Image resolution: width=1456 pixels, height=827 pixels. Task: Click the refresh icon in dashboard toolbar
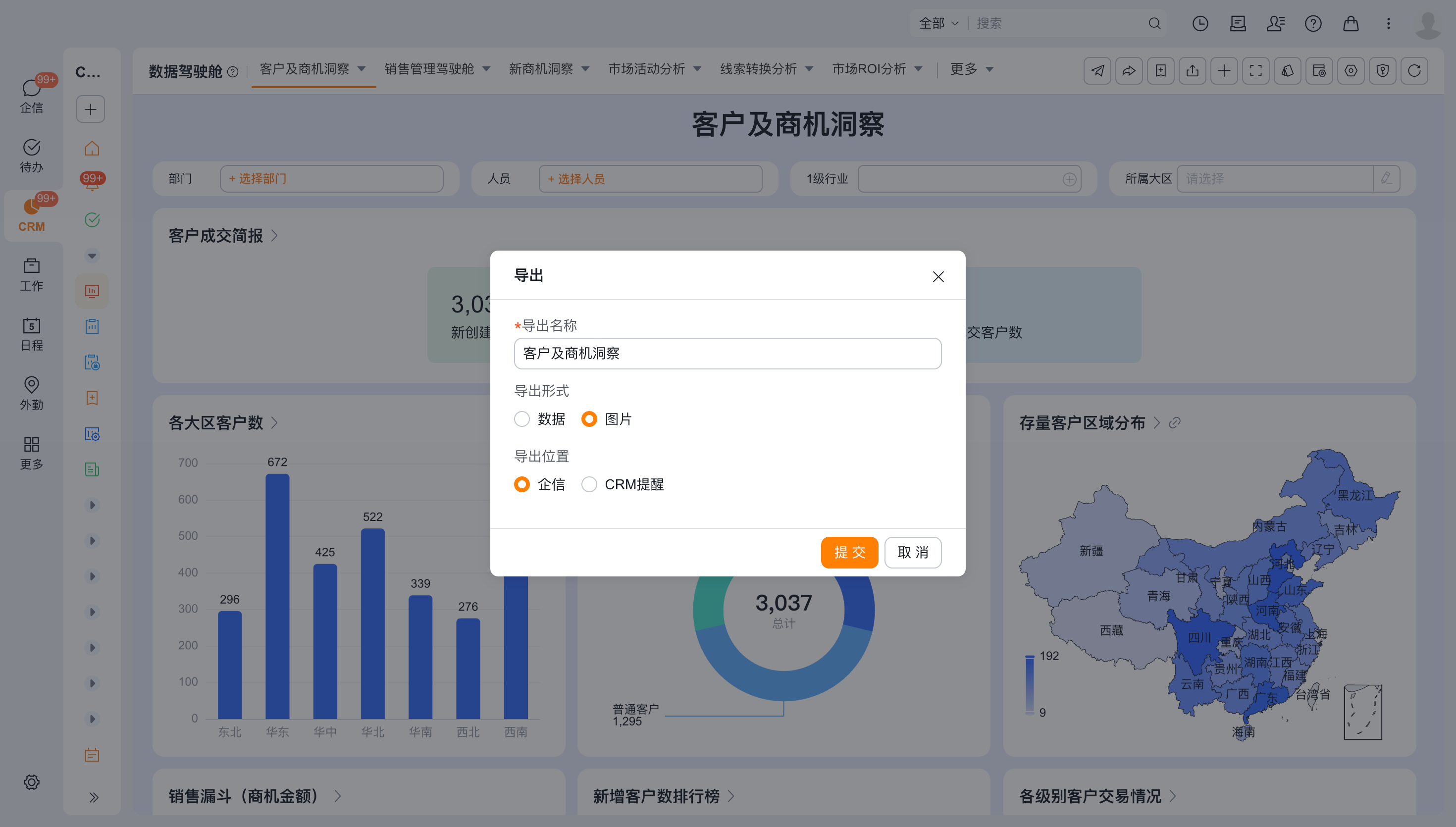1414,70
